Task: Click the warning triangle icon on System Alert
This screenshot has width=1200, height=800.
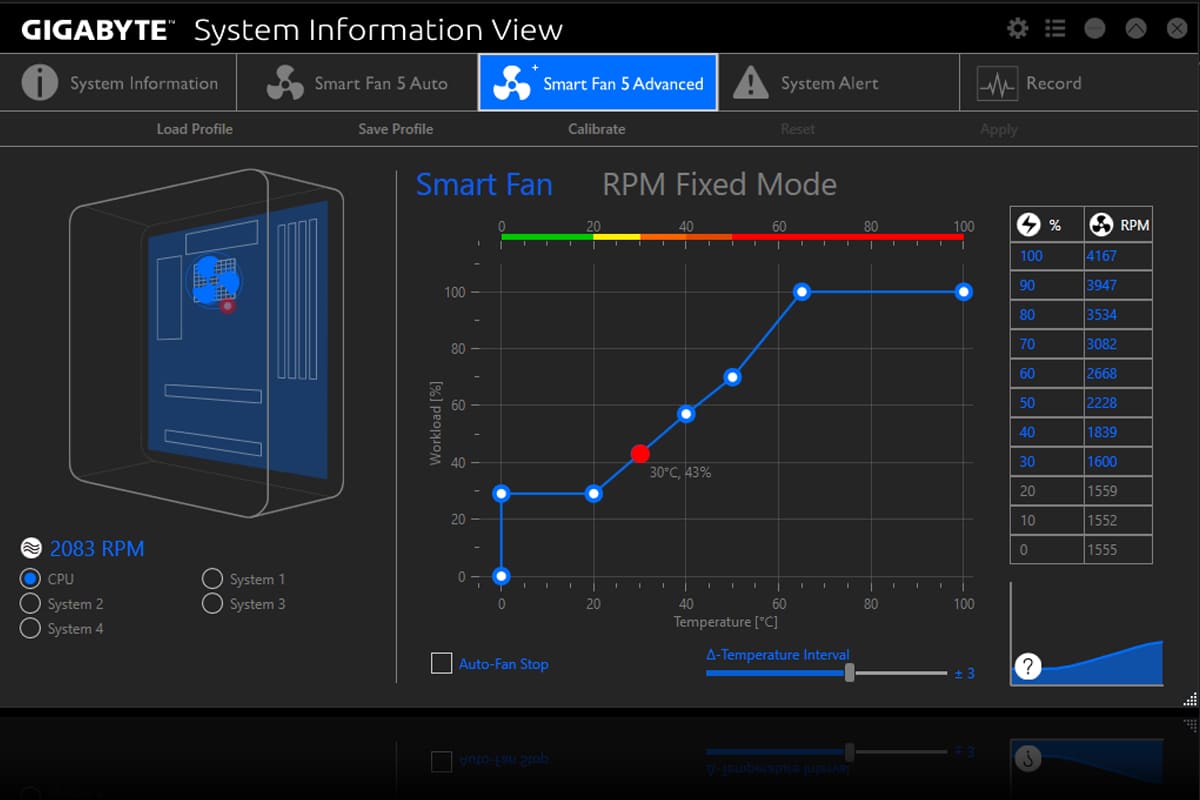Action: tap(751, 83)
